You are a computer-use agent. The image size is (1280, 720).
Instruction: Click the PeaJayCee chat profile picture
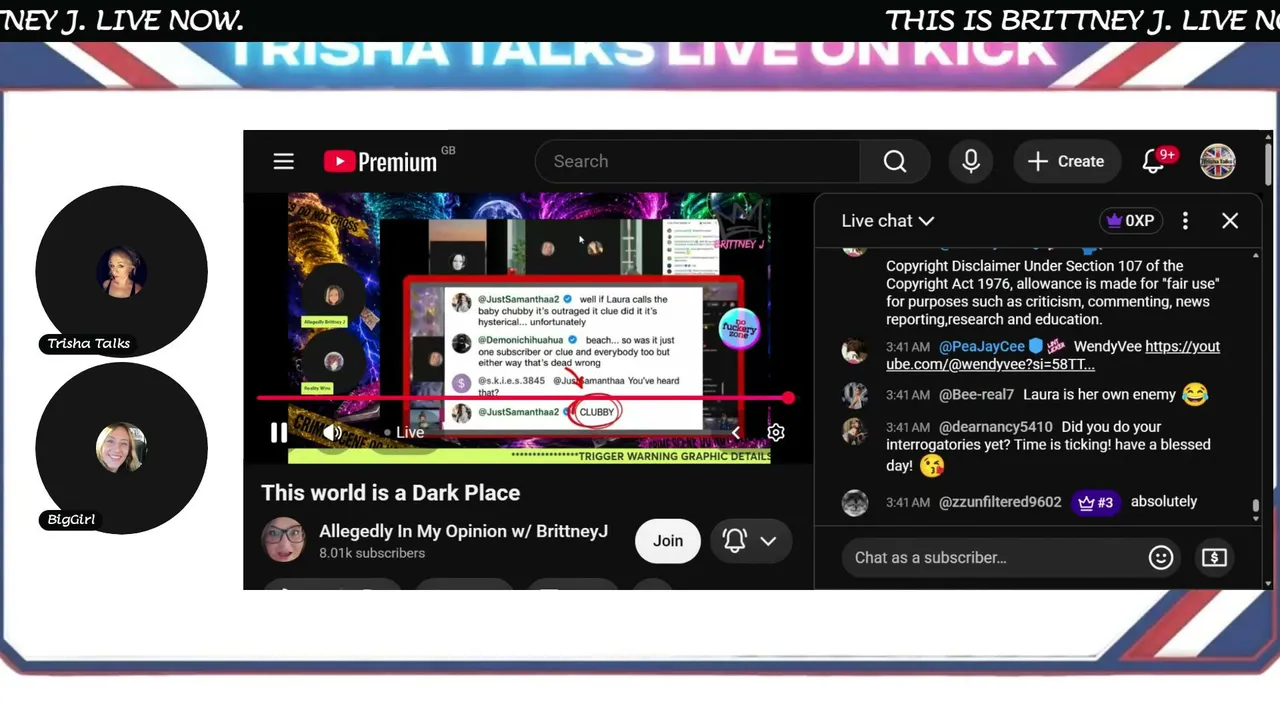(855, 351)
